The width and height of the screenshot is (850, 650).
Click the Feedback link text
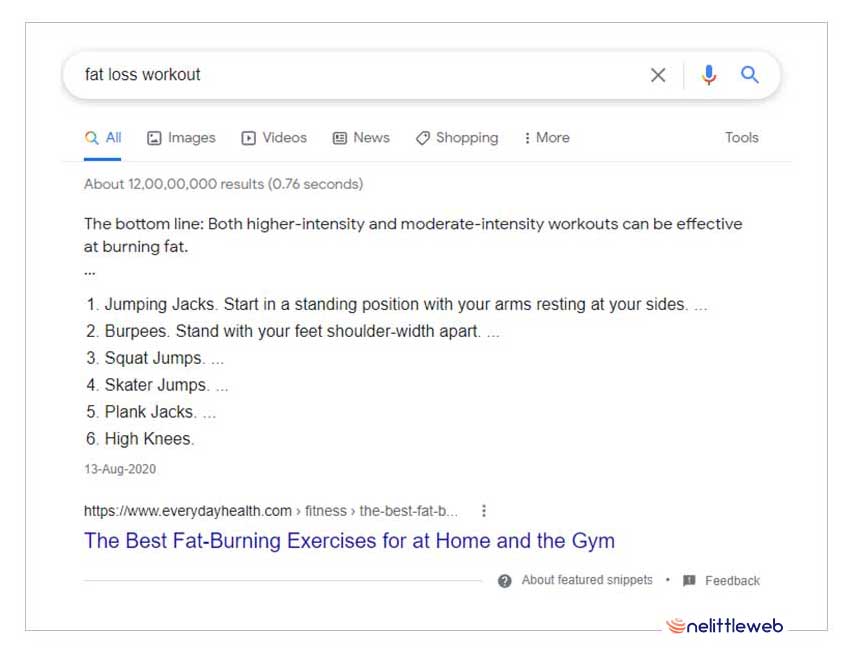pyautogui.click(x=732, y=581)
